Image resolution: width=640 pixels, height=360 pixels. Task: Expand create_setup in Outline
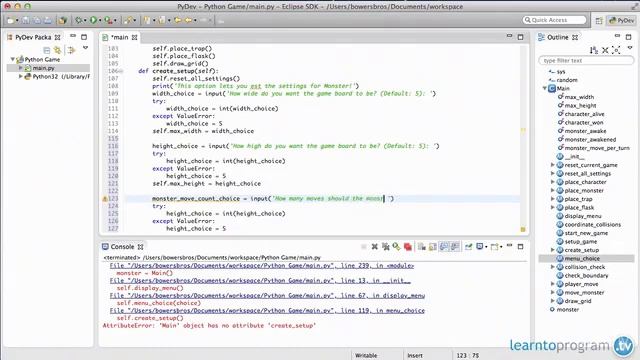(553, 250)
